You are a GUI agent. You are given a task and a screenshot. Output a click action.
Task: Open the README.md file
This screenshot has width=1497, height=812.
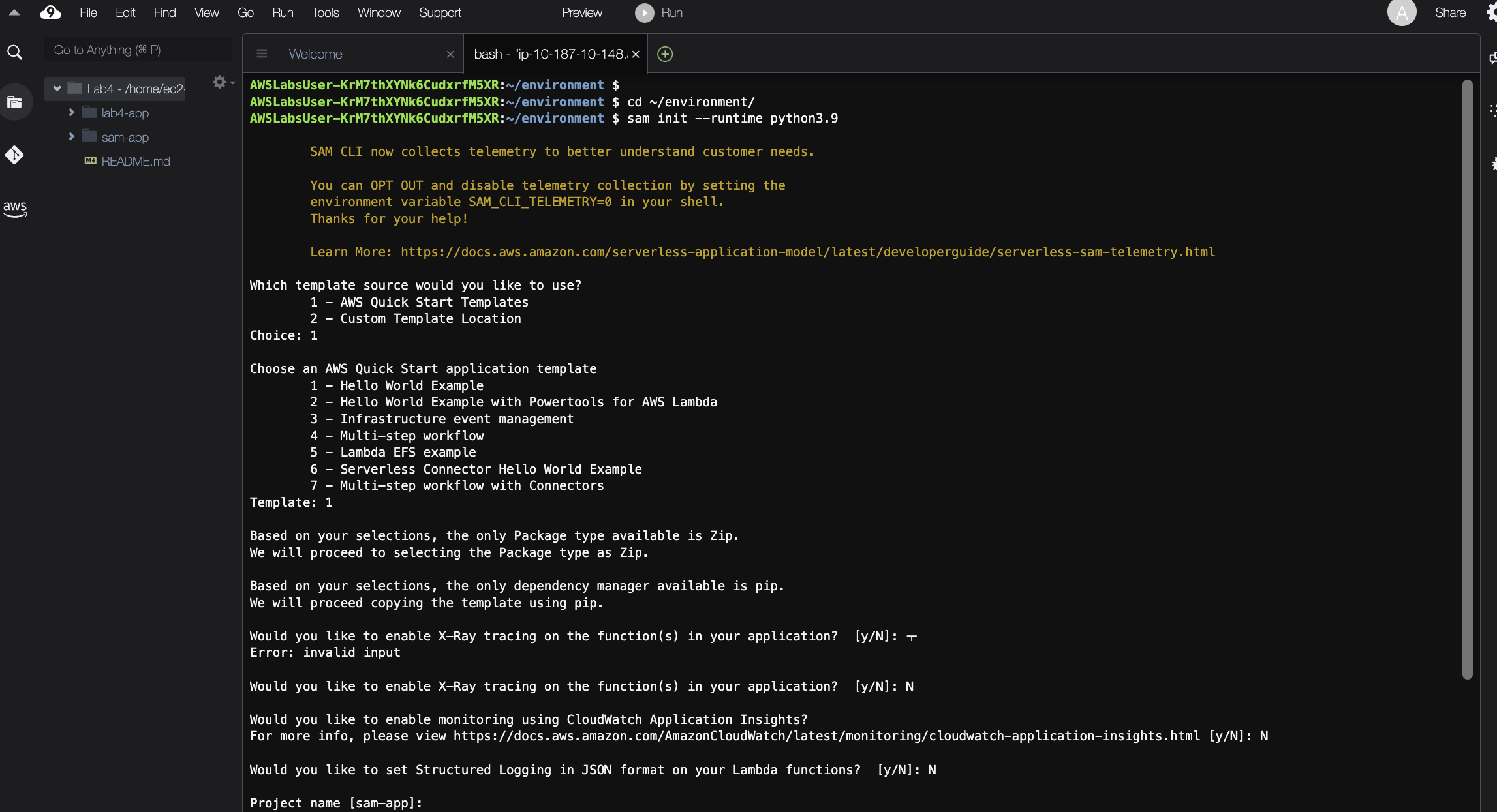(x=136, y=161)
